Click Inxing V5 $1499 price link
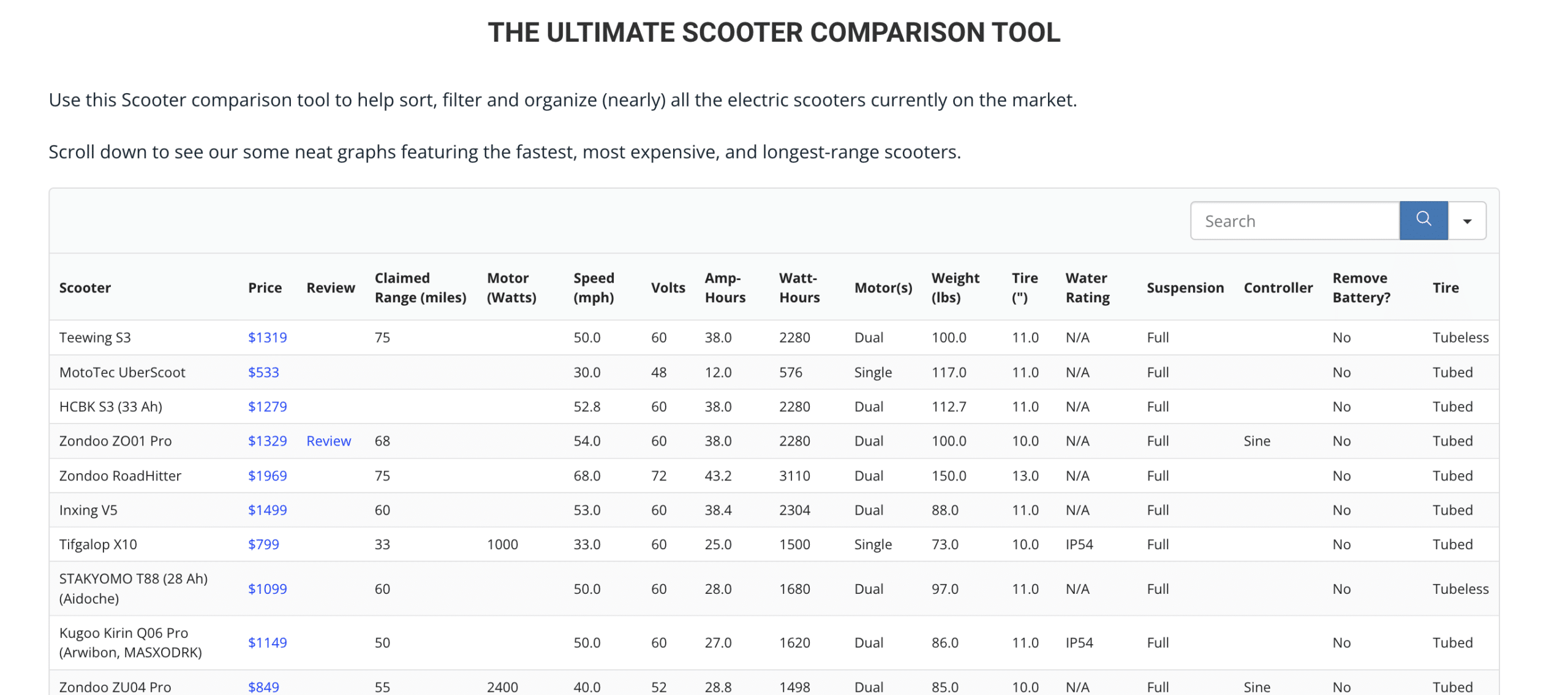Viewport: 1568px width, 695px height. click(267, 510)
